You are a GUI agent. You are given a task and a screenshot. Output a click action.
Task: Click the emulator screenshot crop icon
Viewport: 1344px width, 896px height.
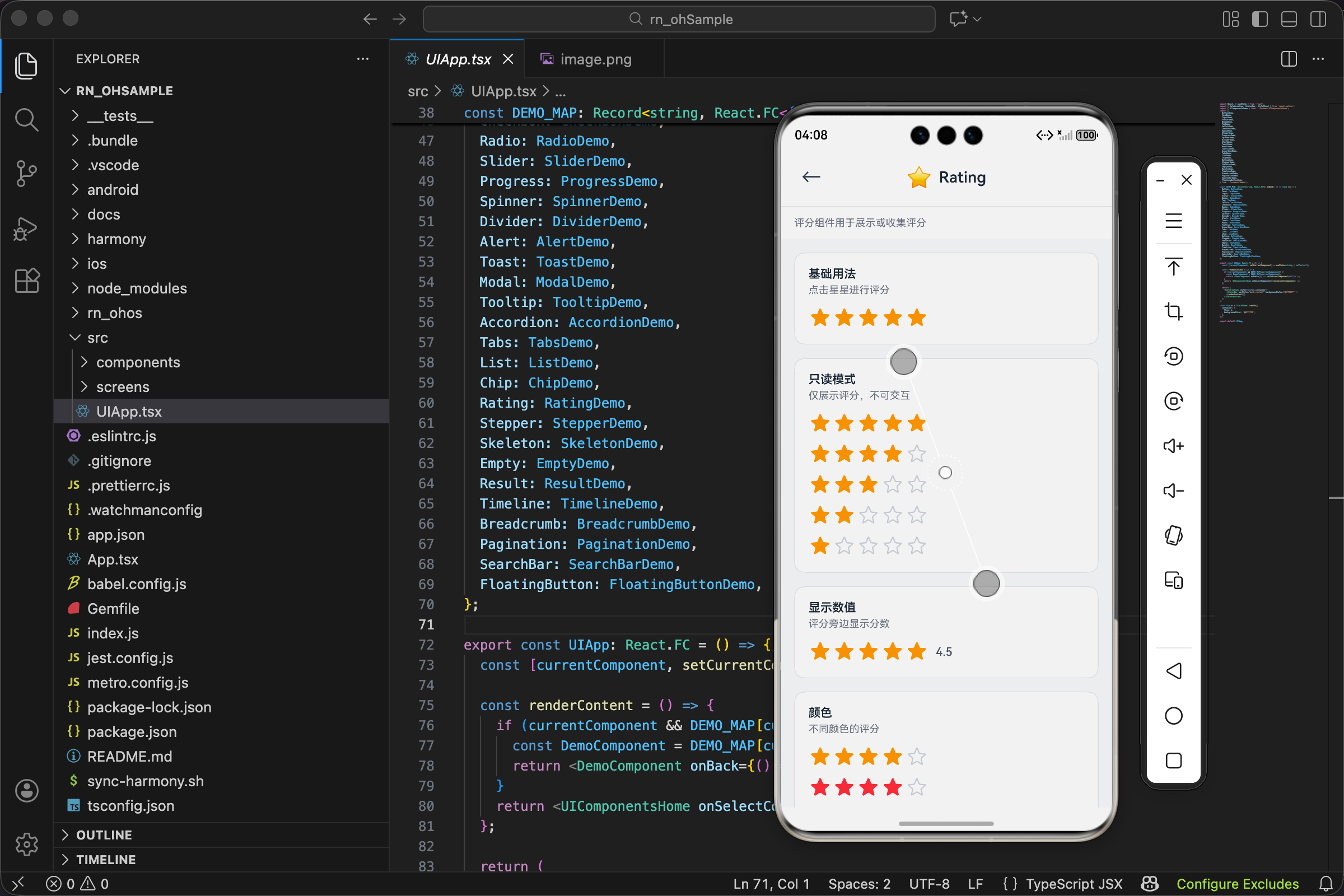(1173, 311)
